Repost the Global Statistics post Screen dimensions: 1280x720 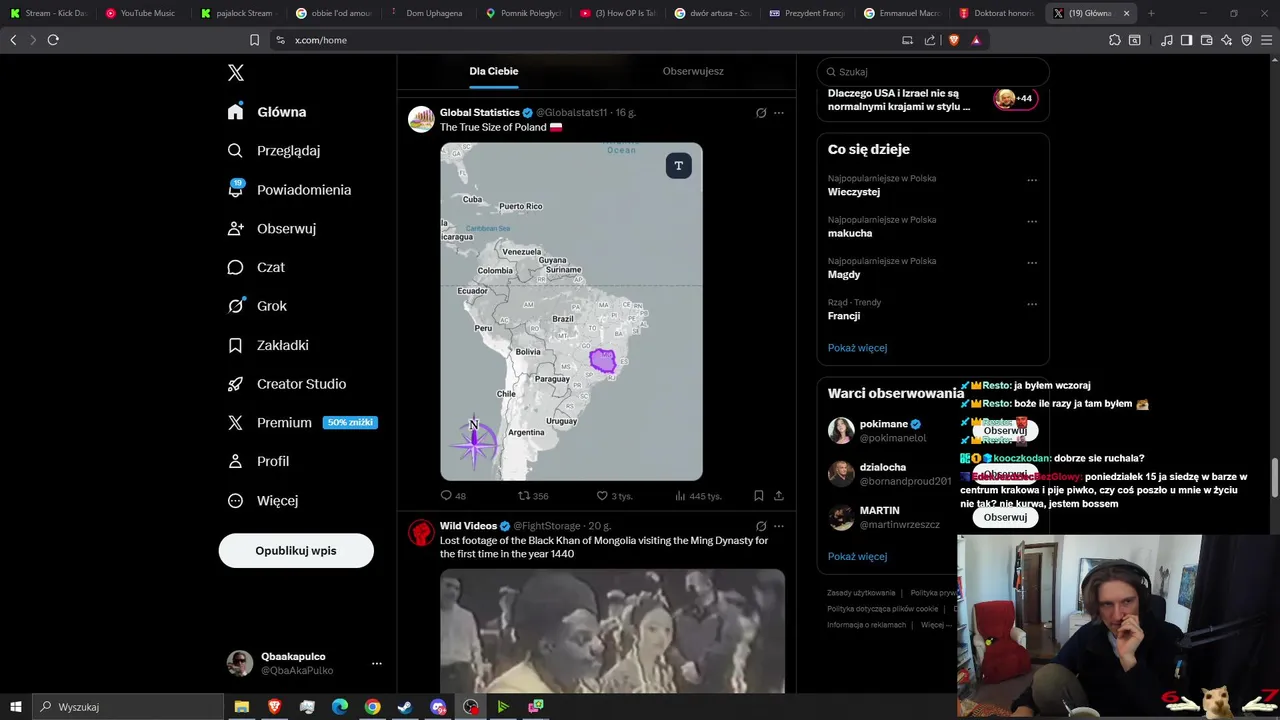coord(533,496)
